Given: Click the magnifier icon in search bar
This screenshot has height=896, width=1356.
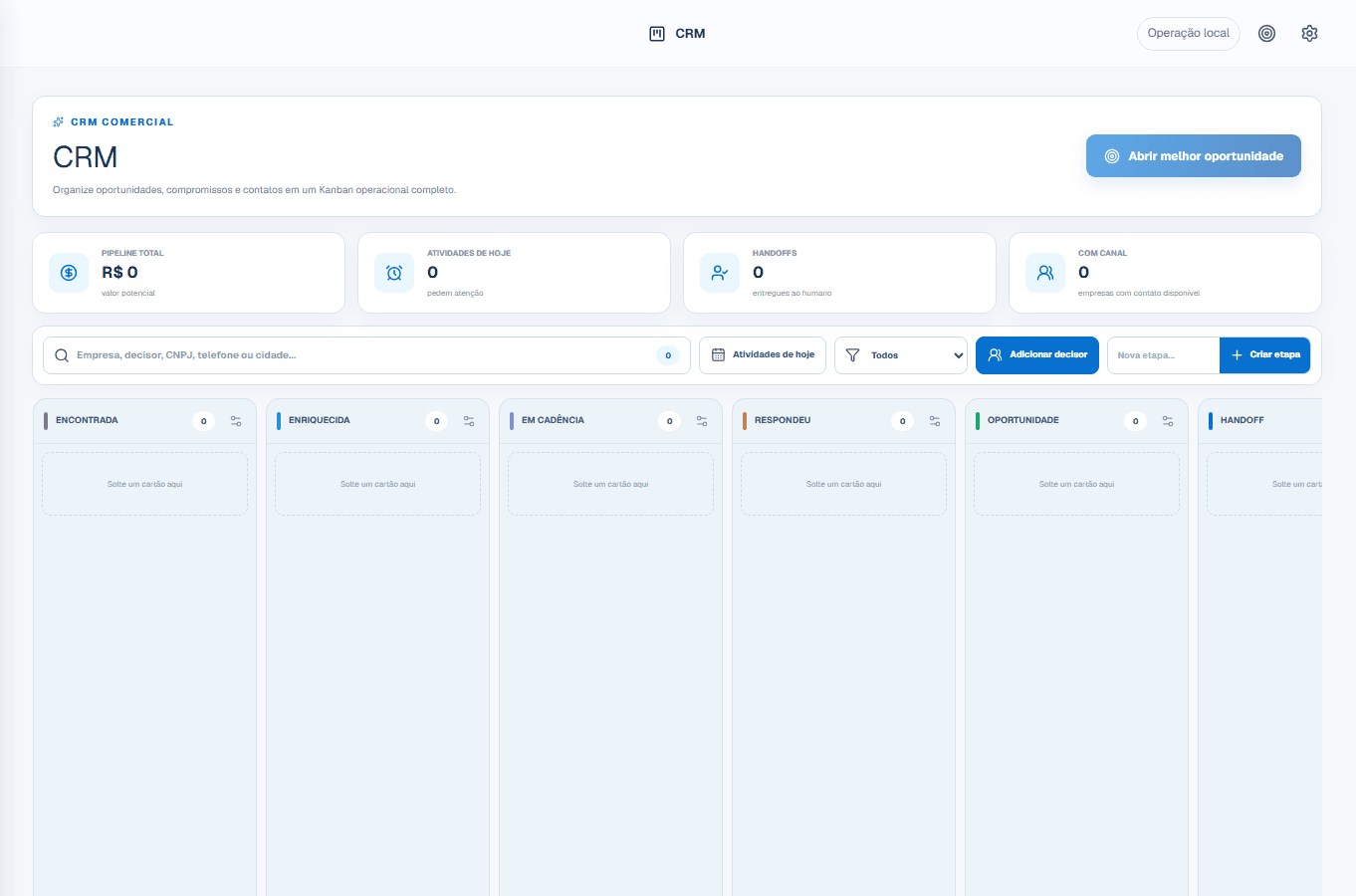Looking at the screenshot, I should click(62, 355).
